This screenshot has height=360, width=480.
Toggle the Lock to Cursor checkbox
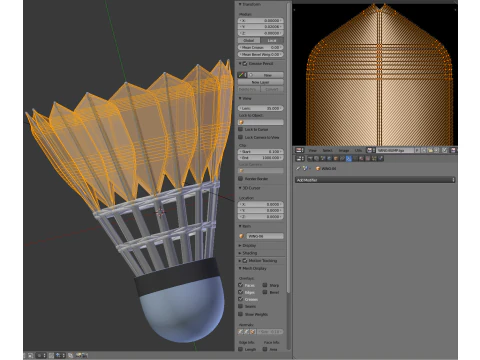click(x=240, y=129)
